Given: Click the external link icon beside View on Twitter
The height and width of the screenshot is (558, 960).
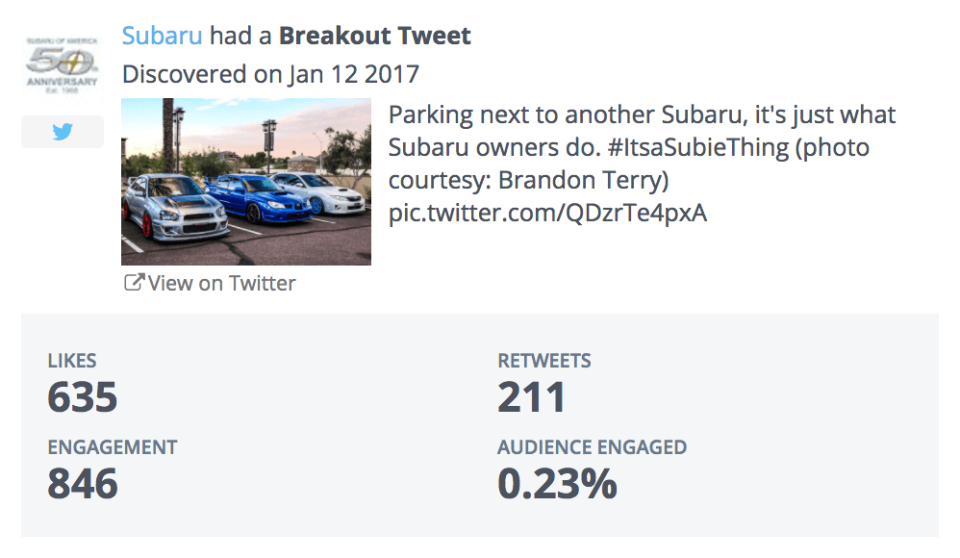Looking at the screenshot, I should point(133,283).
